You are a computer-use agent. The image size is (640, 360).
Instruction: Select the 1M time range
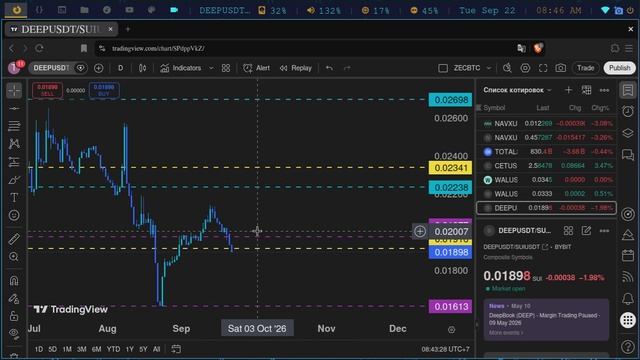(x=67, y=349)
